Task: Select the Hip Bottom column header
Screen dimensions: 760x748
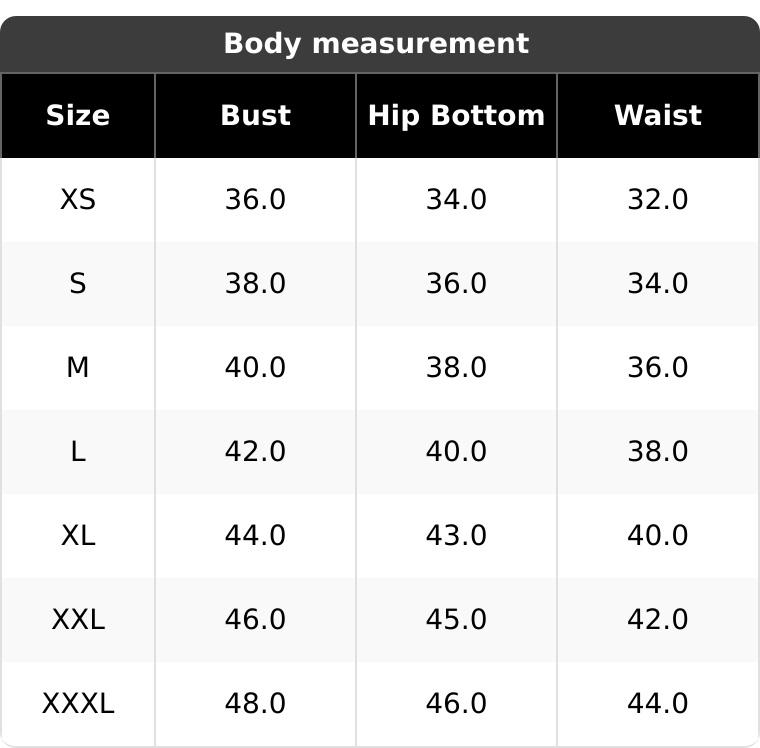Action: click(x=456, y=116)
